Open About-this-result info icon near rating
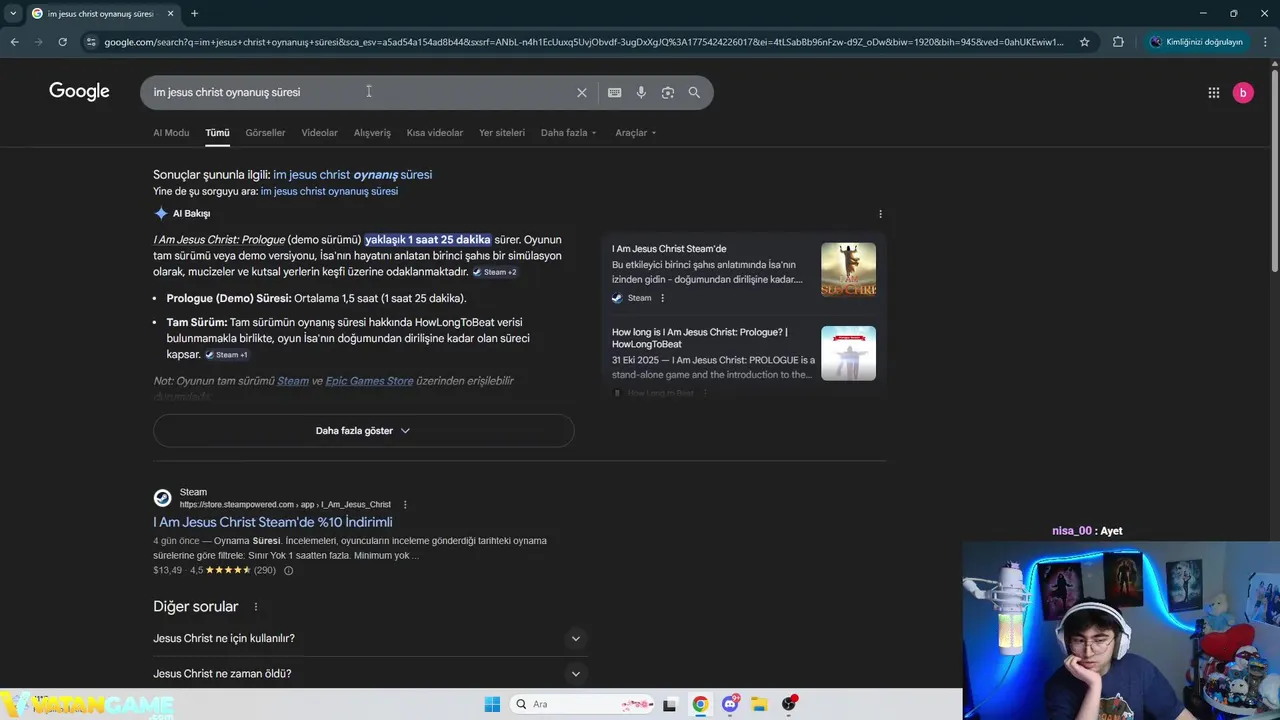The height and width of the screenshot is (720, 1280). pyautogui.click(x=288, y=570)
